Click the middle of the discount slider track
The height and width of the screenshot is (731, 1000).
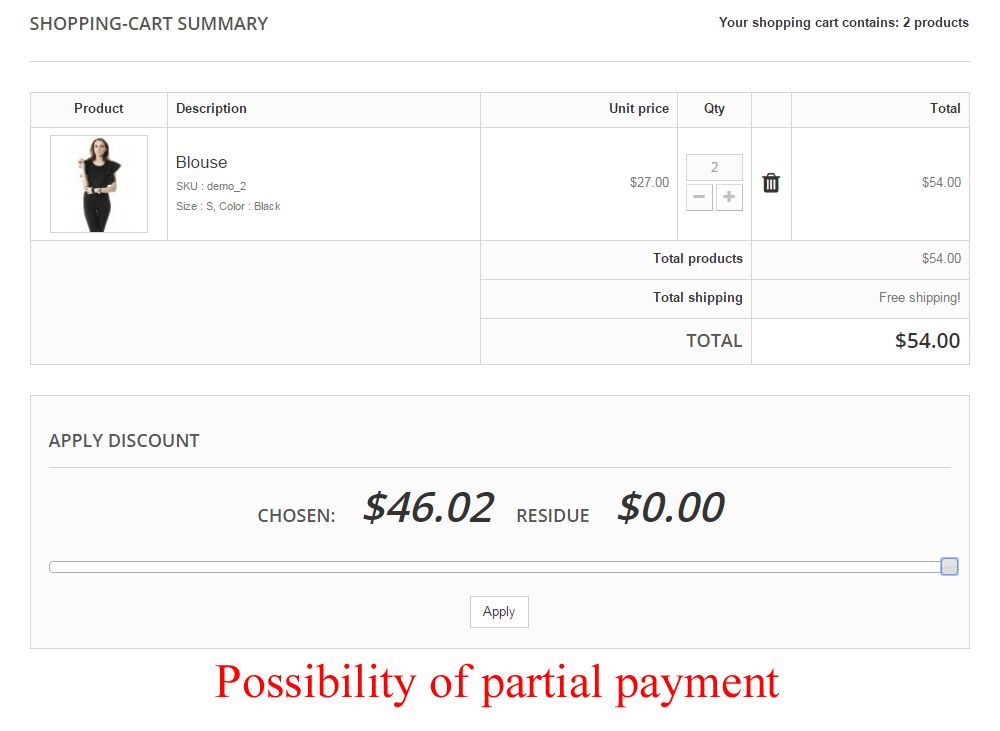[495, 567]
